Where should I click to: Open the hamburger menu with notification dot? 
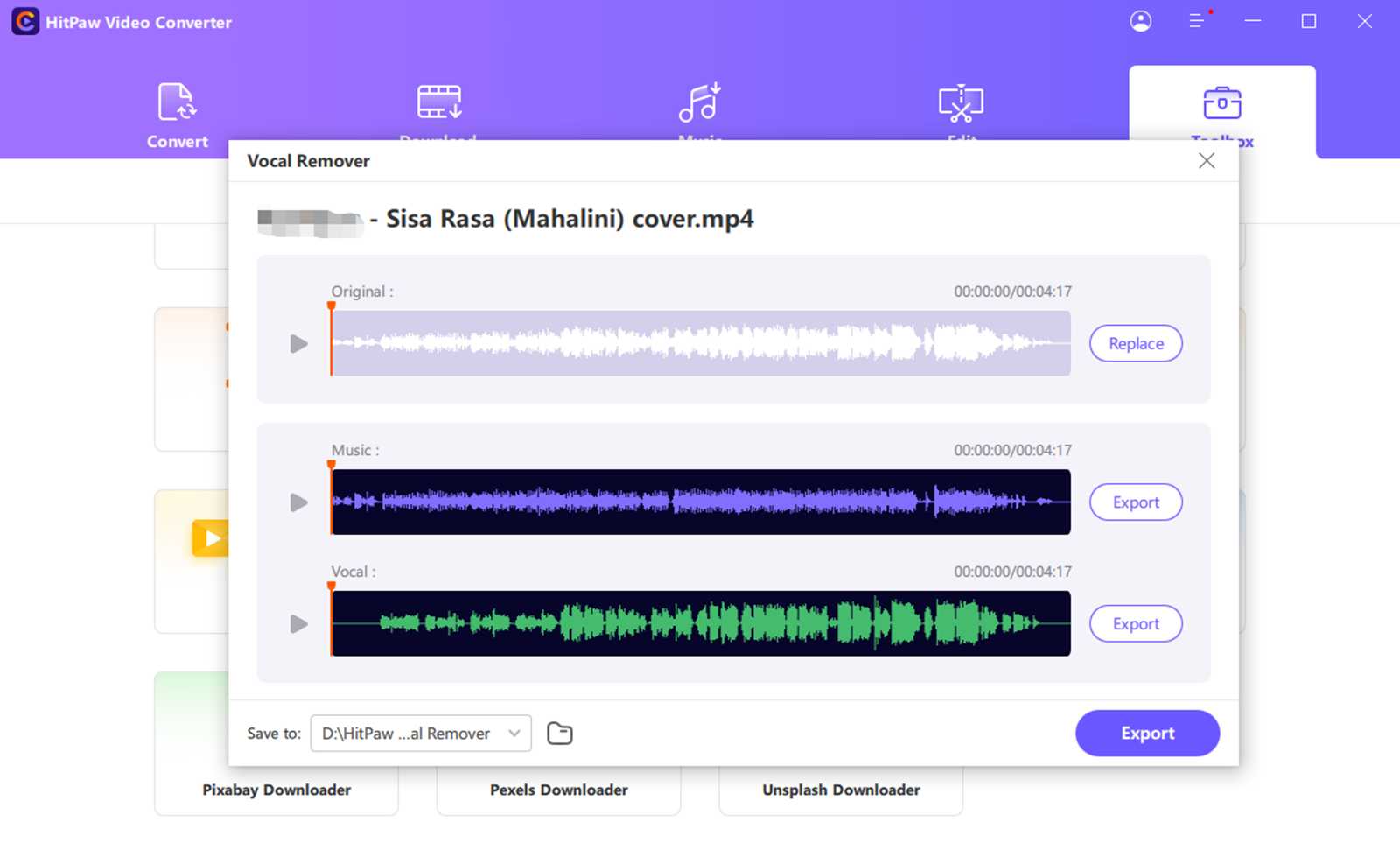(1196, 21)
